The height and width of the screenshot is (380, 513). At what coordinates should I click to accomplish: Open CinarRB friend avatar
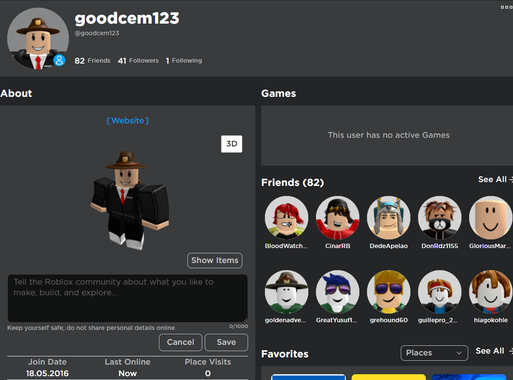tap(337, 218)
